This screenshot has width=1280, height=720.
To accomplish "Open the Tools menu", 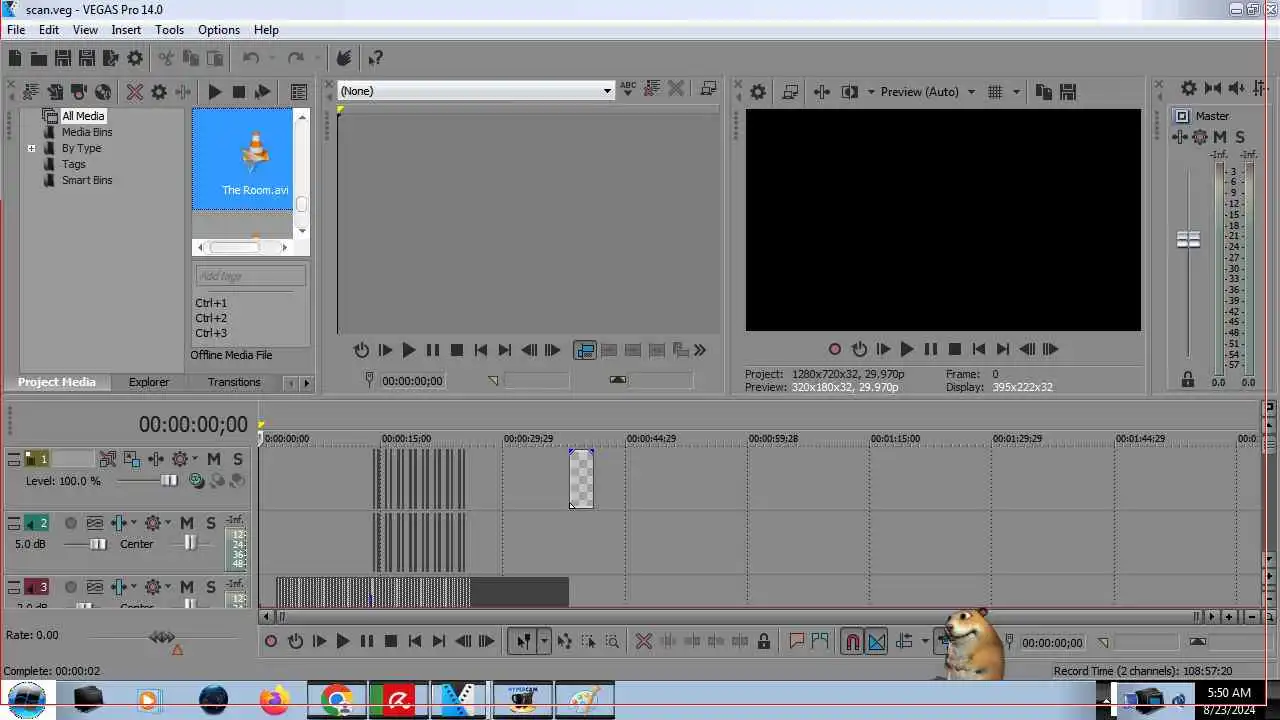I will coord(169,30).
